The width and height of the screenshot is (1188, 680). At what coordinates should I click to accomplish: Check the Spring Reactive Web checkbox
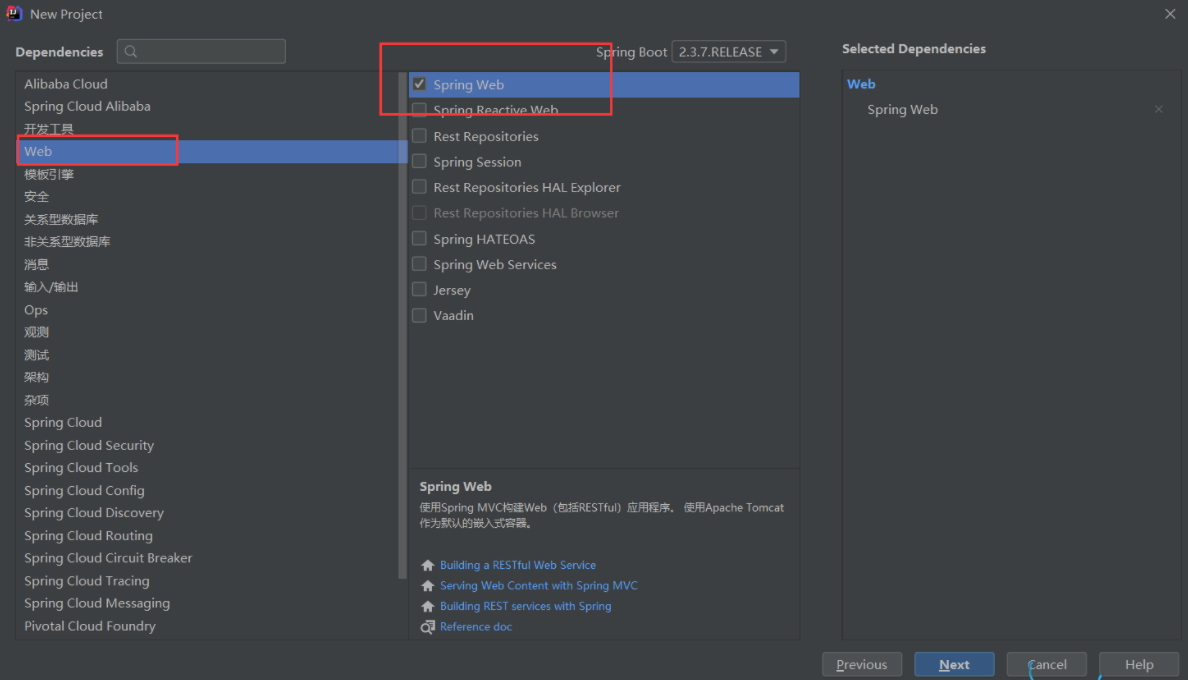419,110
